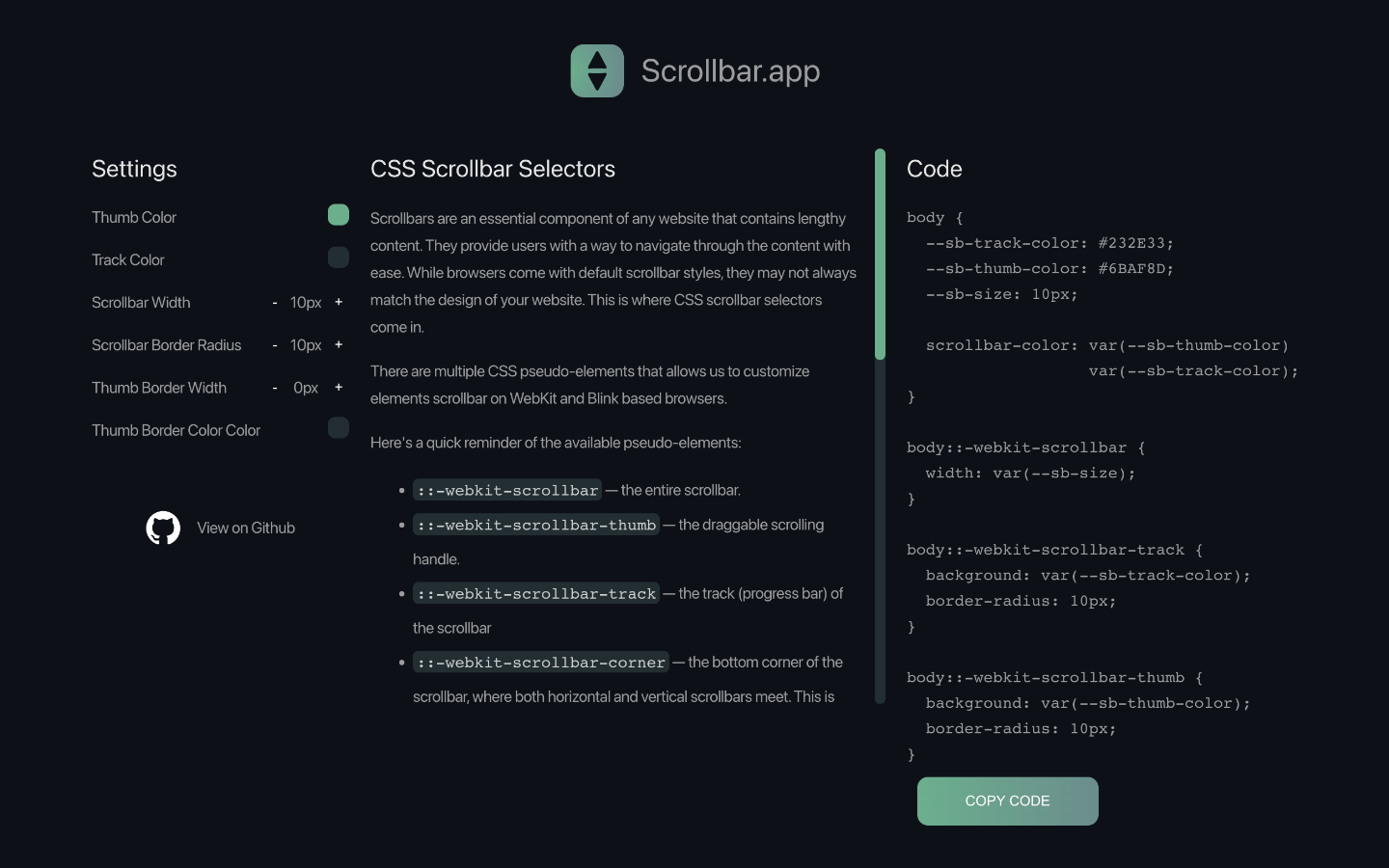Decrease Scrollbar Border Radius with minus
1389x868 pixels.
275,345
